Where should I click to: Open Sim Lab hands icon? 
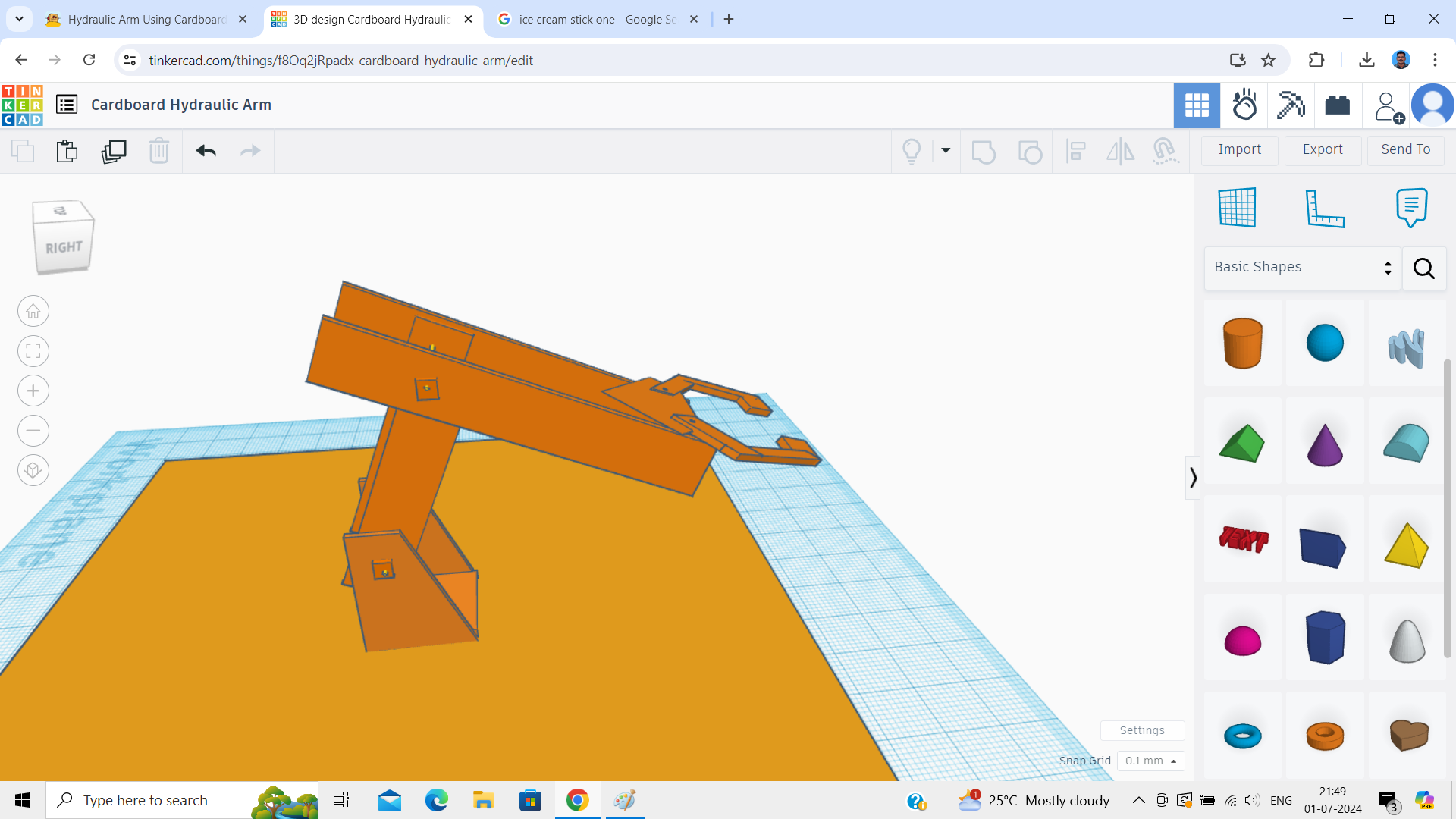[1244, 105]
